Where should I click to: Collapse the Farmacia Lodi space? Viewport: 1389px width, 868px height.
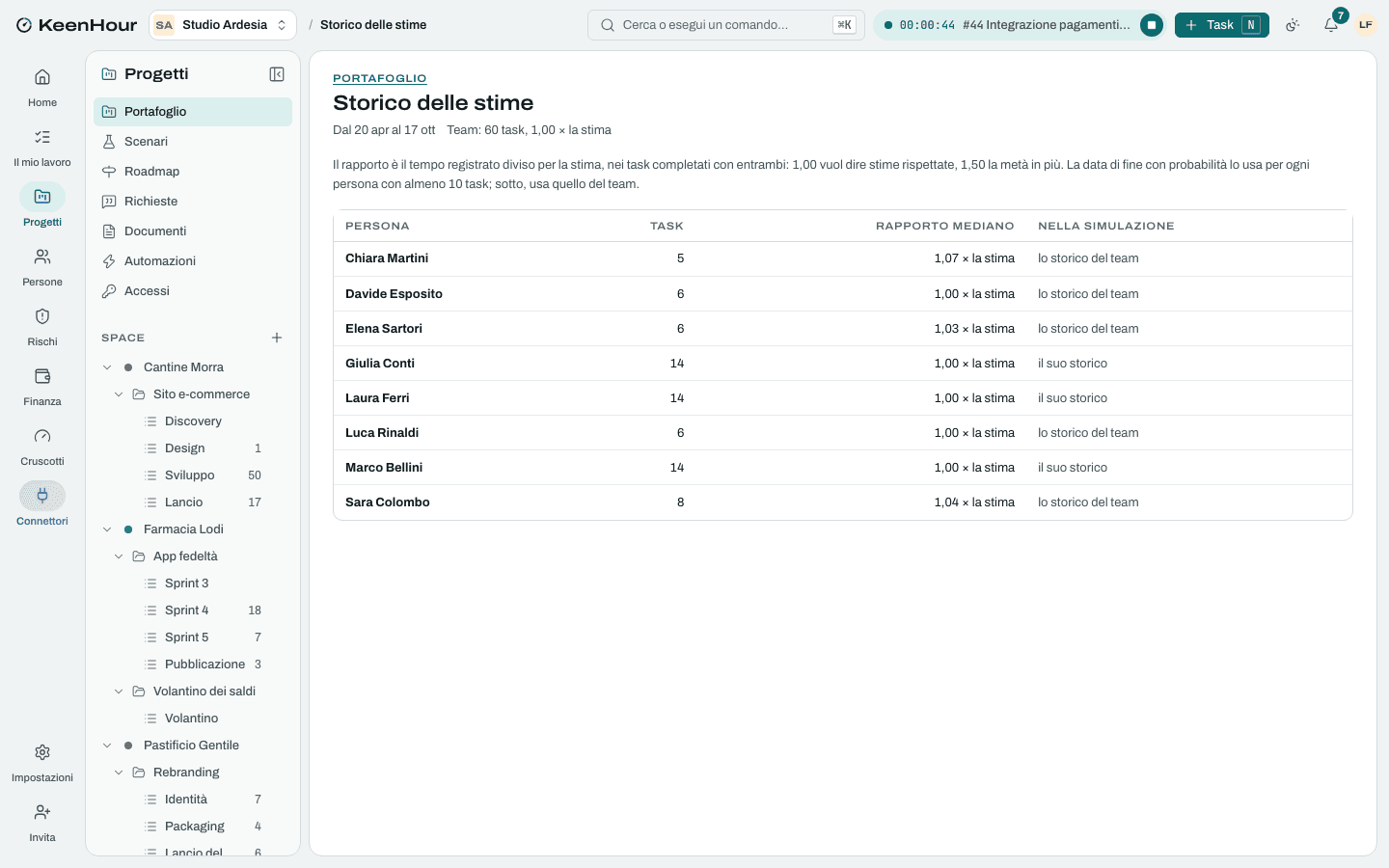(x=107, y=529)
